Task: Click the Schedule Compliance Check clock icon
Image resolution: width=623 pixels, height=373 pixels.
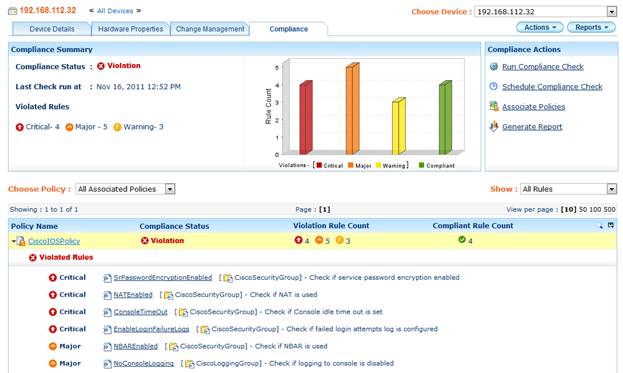Action: pyautogui.click(x=493, y=86)
